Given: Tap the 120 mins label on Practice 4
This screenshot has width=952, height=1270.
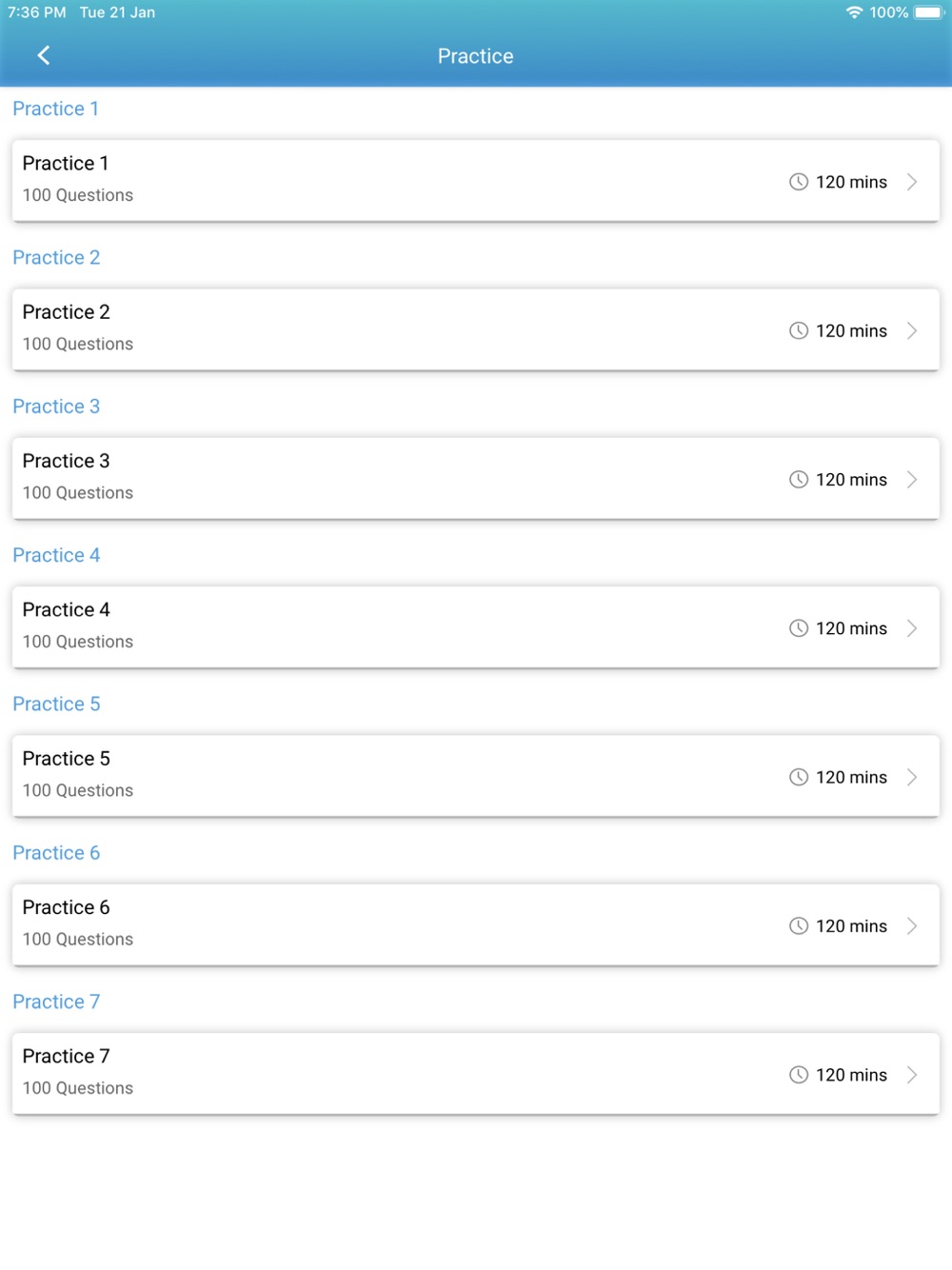Looking at the screenshot, I should (x=851, y=628).
